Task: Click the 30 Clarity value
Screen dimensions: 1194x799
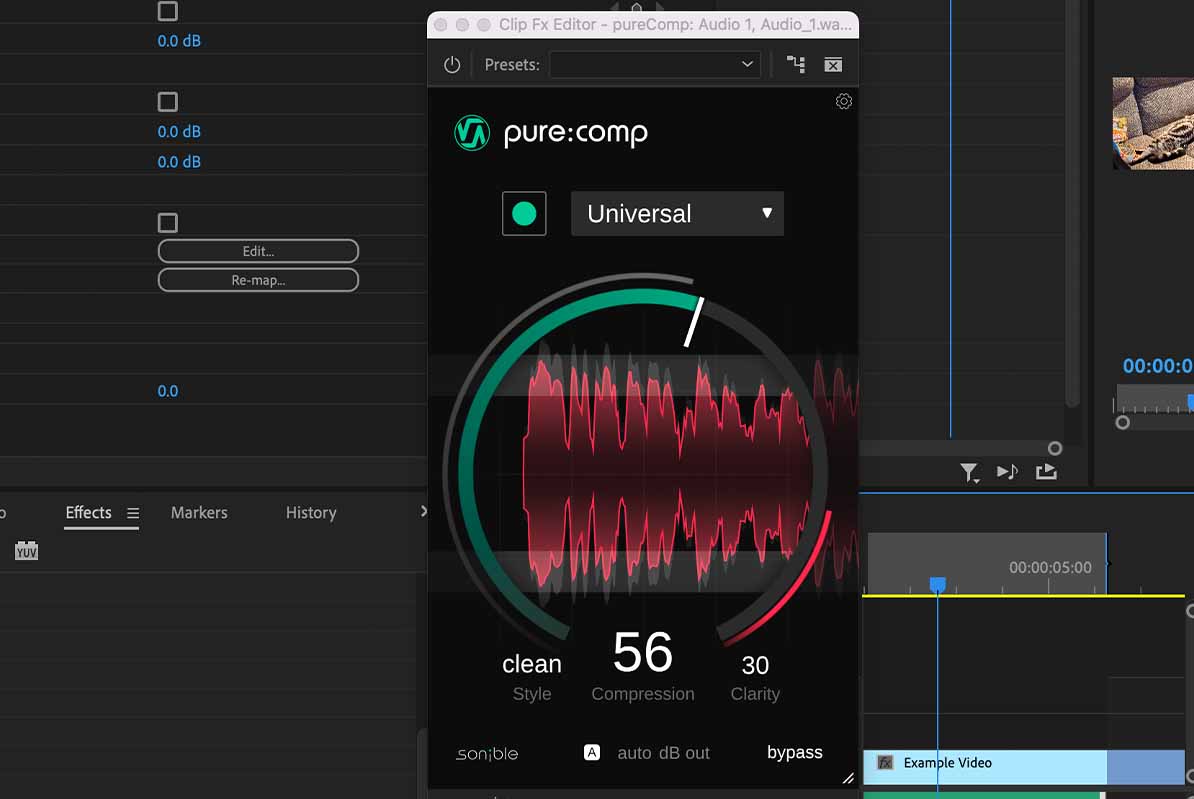Action: pos(755,666)
